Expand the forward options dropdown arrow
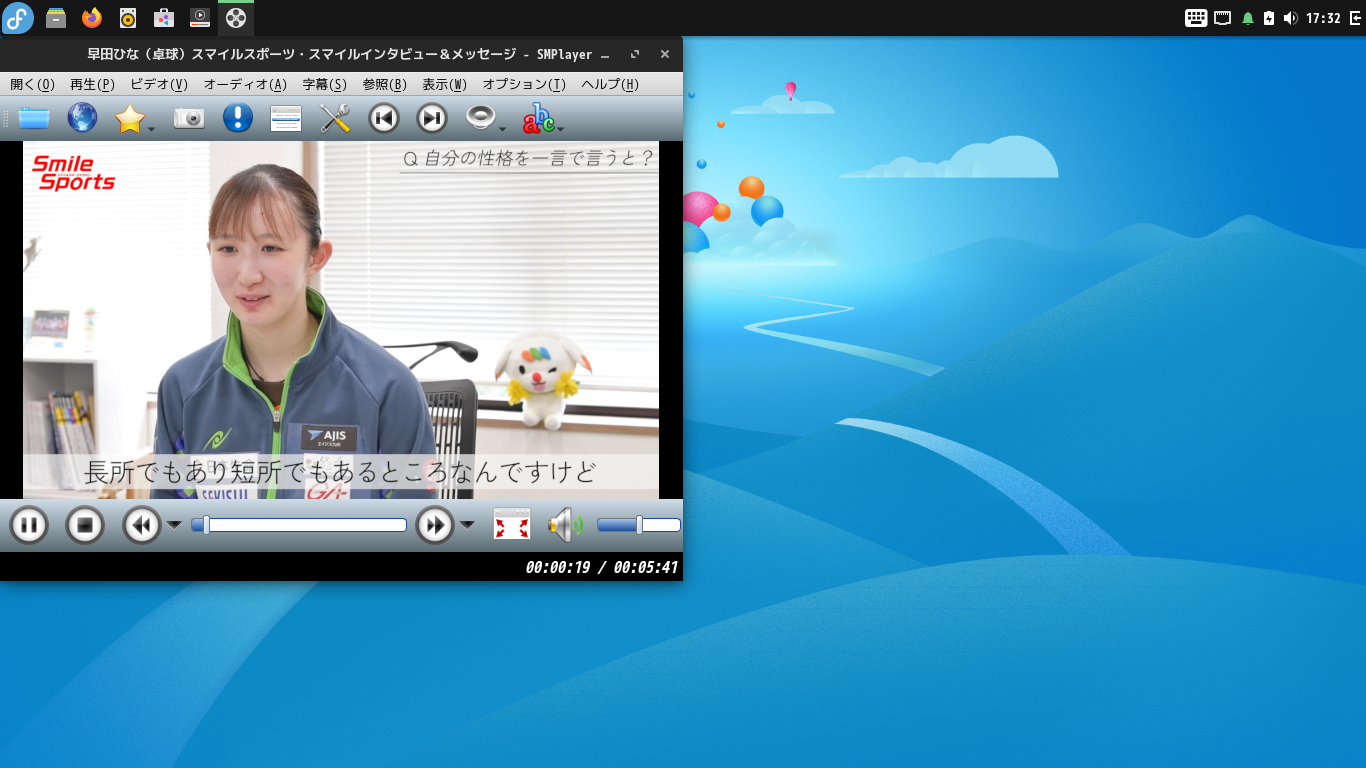This screenshot has height=768, width=1366. pos(467,525)
